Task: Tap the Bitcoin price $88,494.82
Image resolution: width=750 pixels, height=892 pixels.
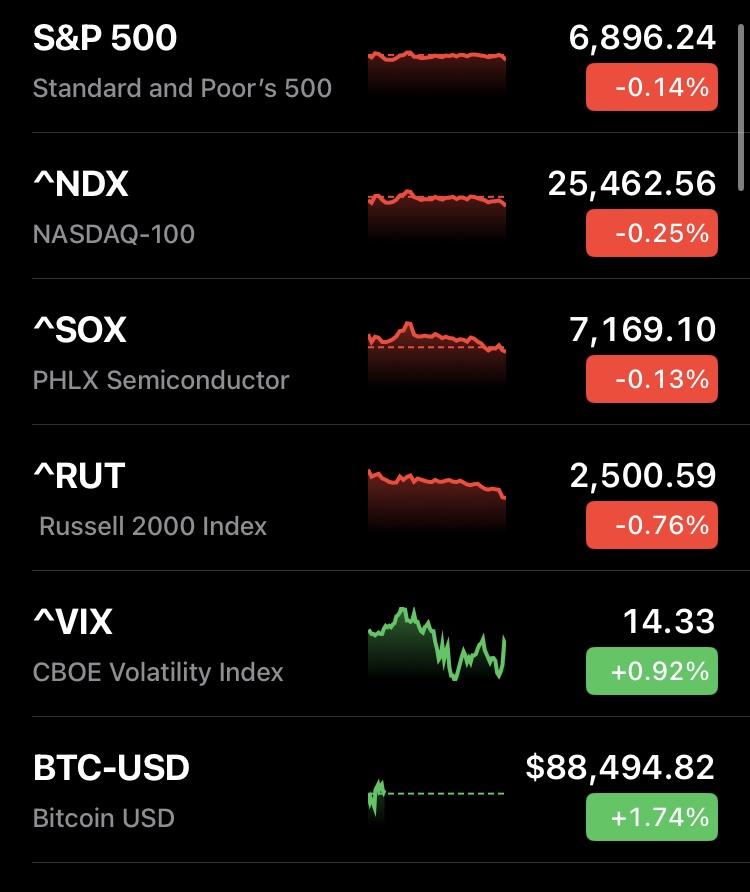Action: [620, 768]
